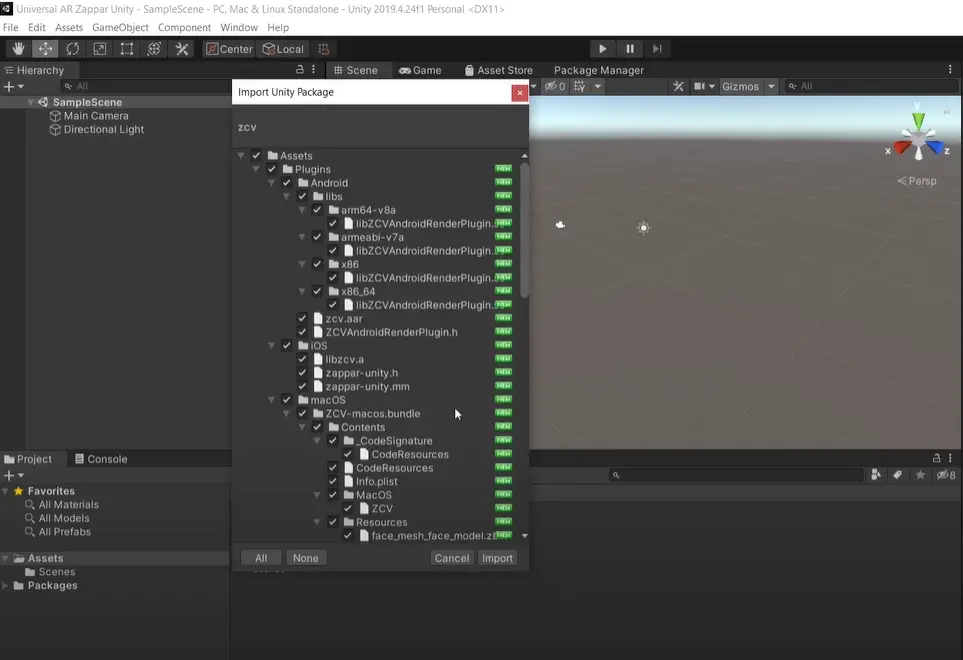Open the GameObject menu
Screen dimensions: 963x660
pos(120,28)
